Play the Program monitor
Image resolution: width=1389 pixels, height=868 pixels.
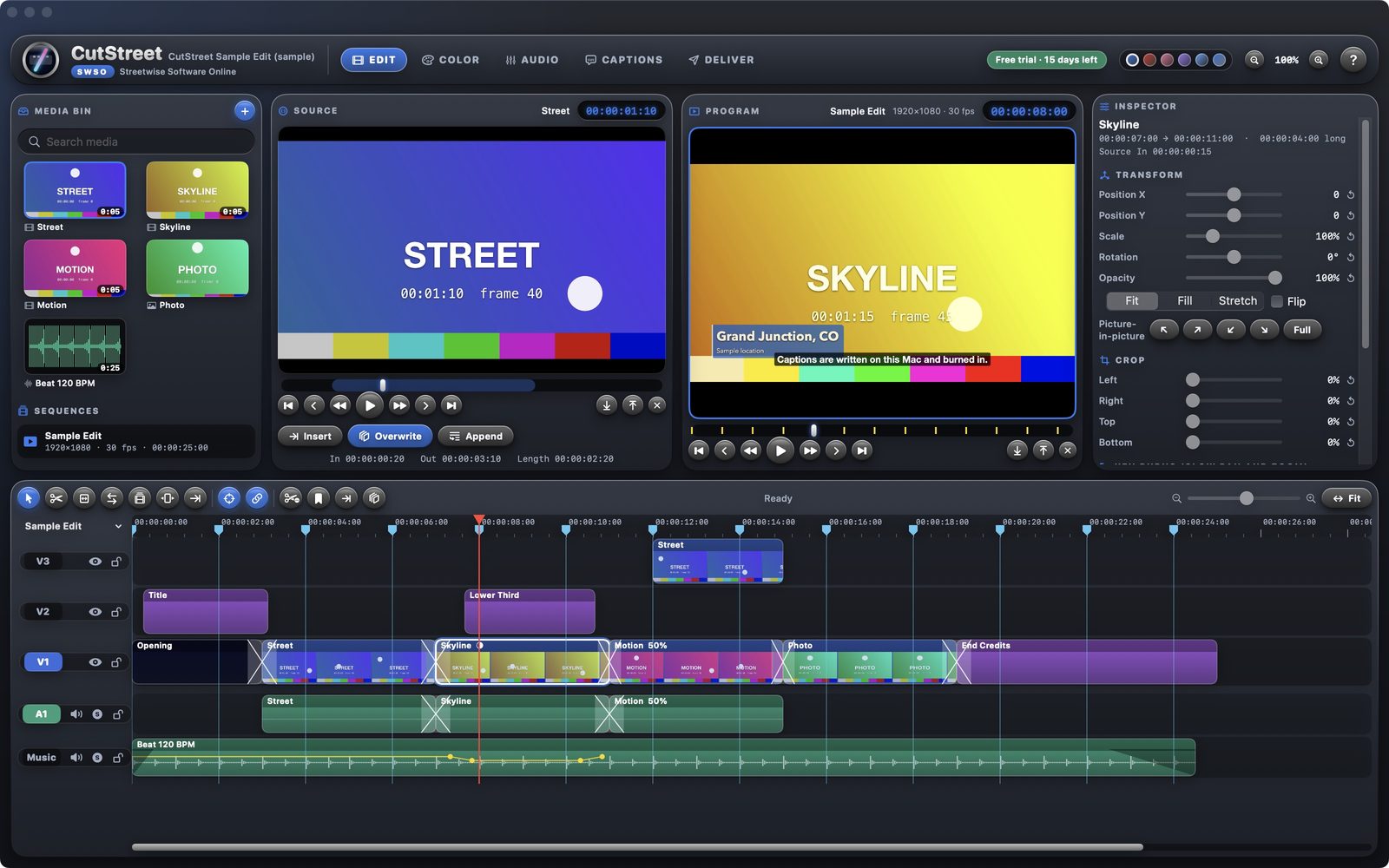[x=780, y=450]
